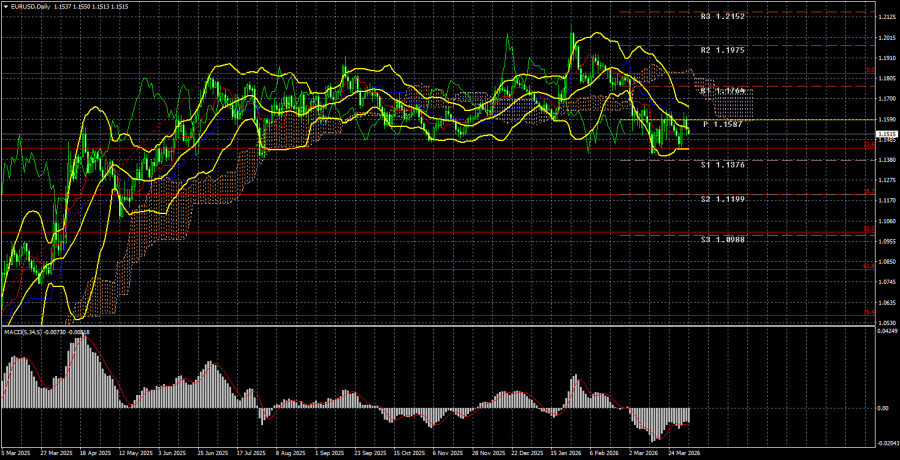Click the 1.0530 value on price scale
The height and width of the screenshot is (460, 900).
coord(885,323)
